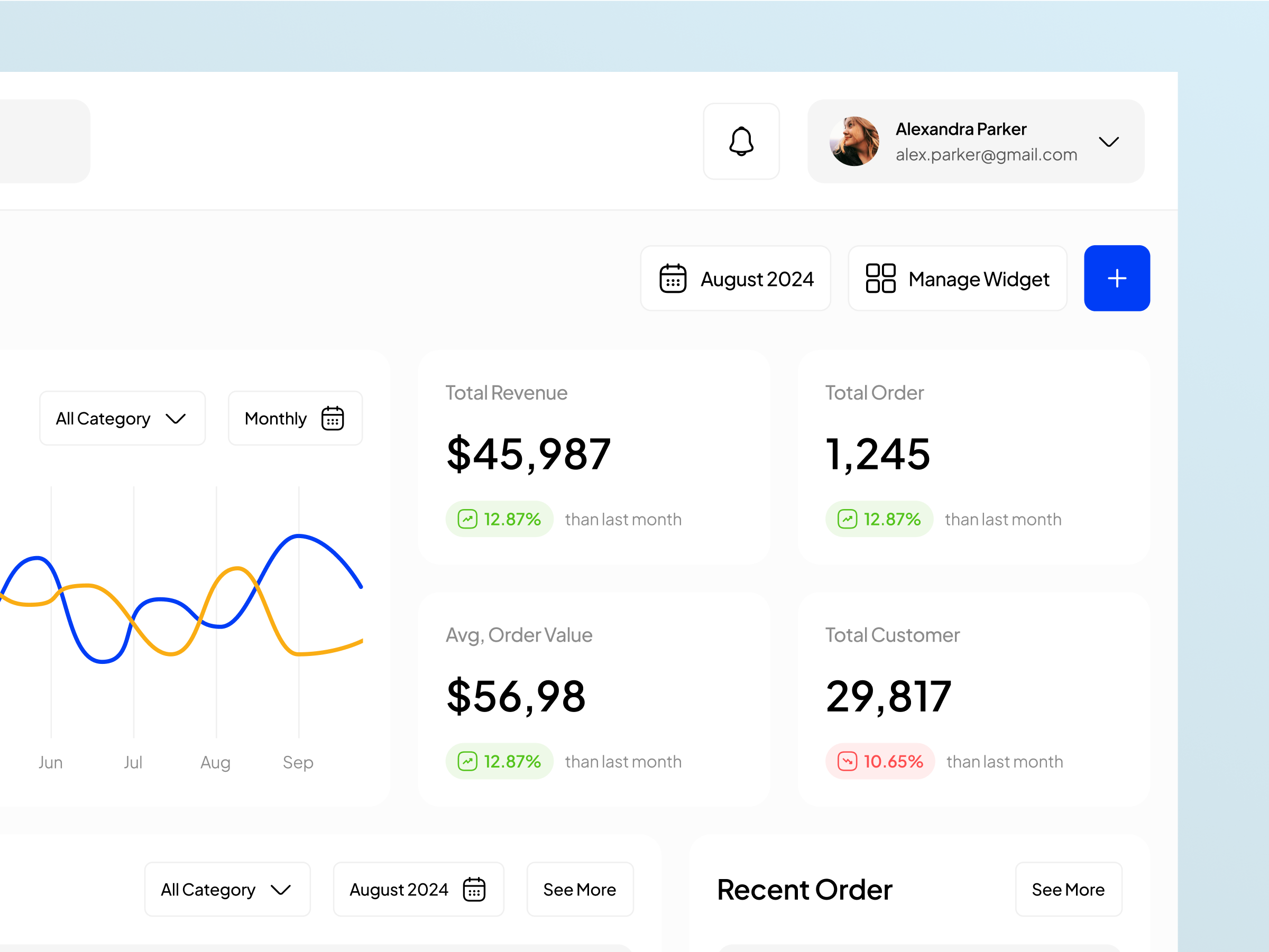This screenshot has width=1269, height=952.
Task: Click the Recent Order section heading
Action: click(x=804, y=889)
